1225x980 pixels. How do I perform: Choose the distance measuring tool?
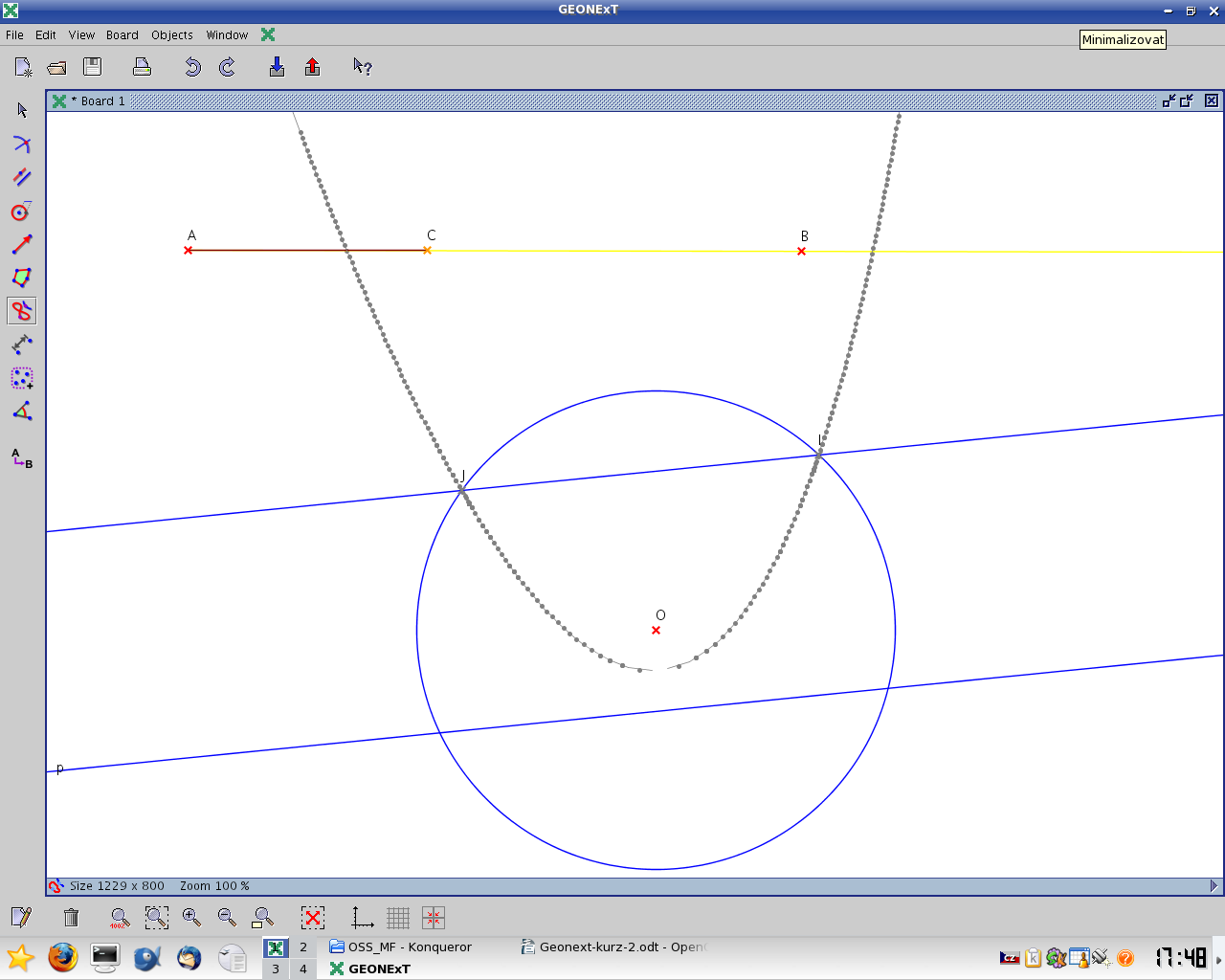22,345
